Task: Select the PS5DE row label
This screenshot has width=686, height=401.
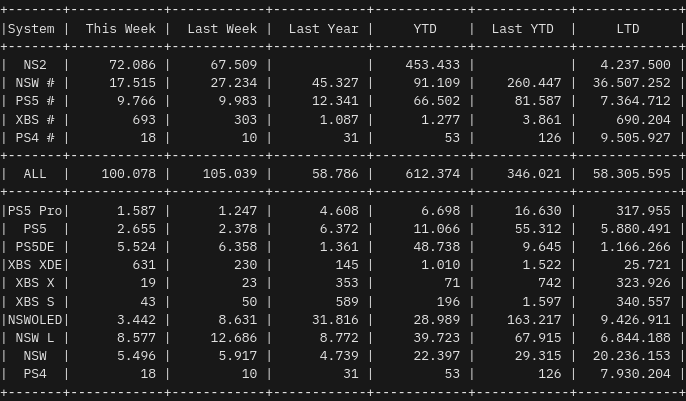Action: pos(35,247)
